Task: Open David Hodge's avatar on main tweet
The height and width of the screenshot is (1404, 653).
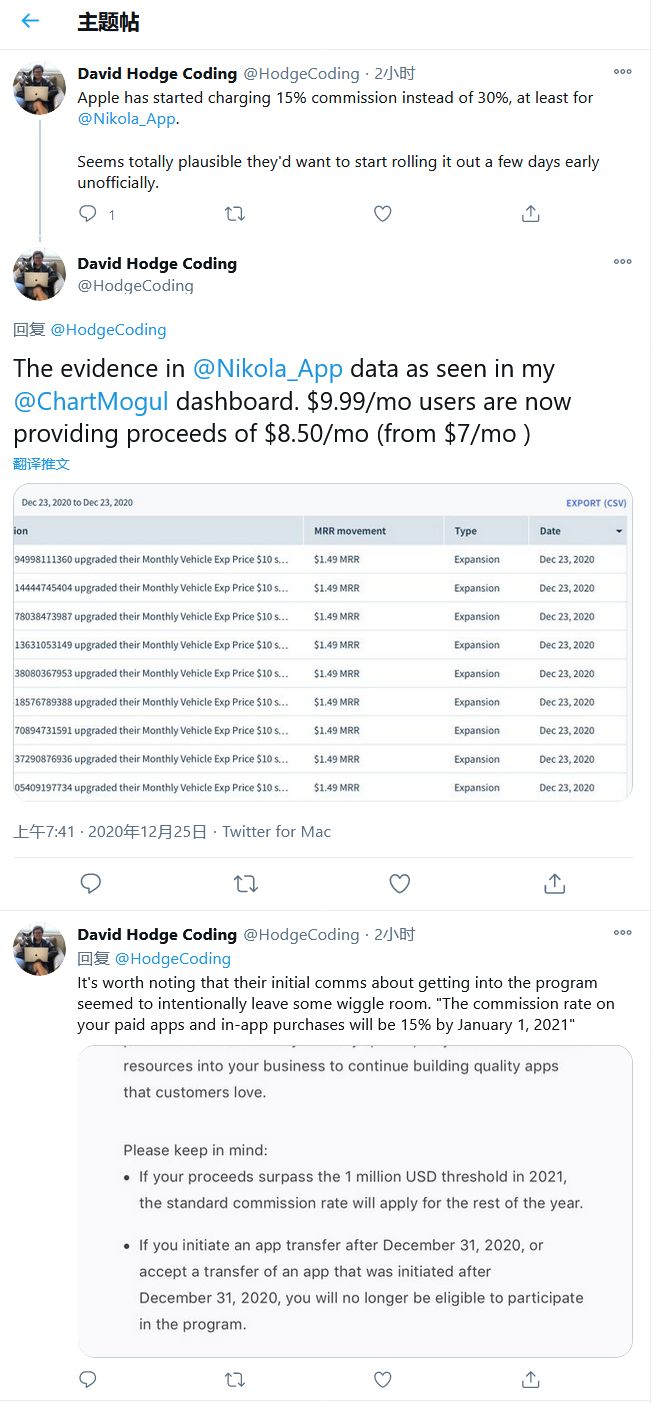Action: 39,274
